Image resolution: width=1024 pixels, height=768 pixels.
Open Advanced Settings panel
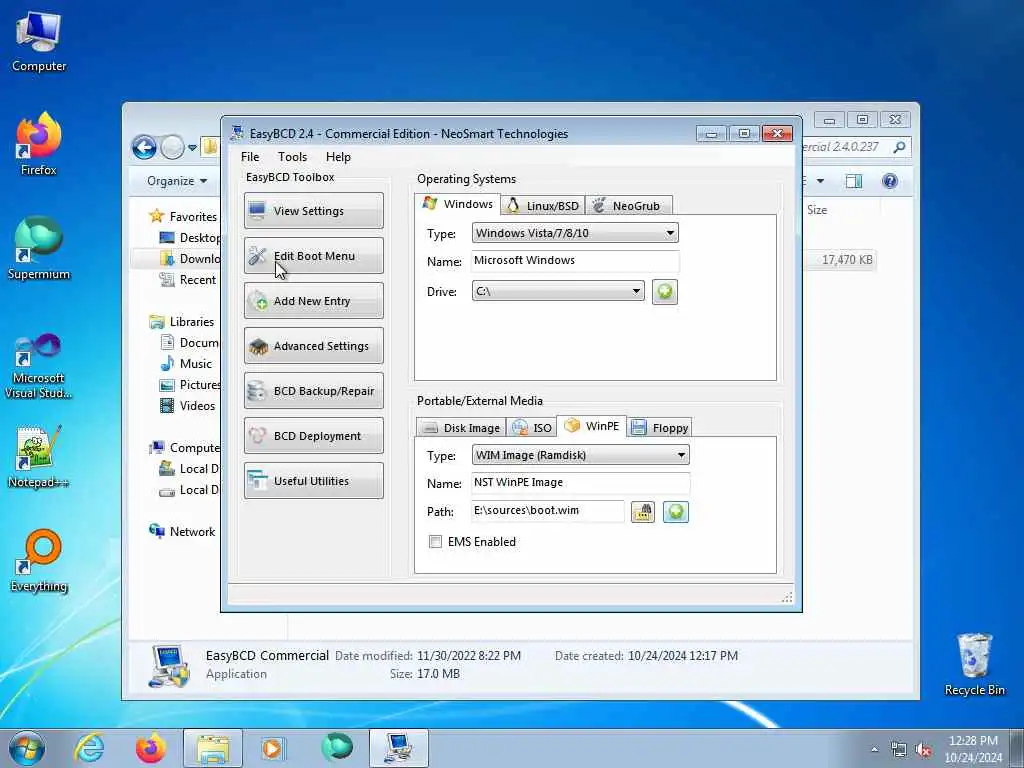(313, 345)
